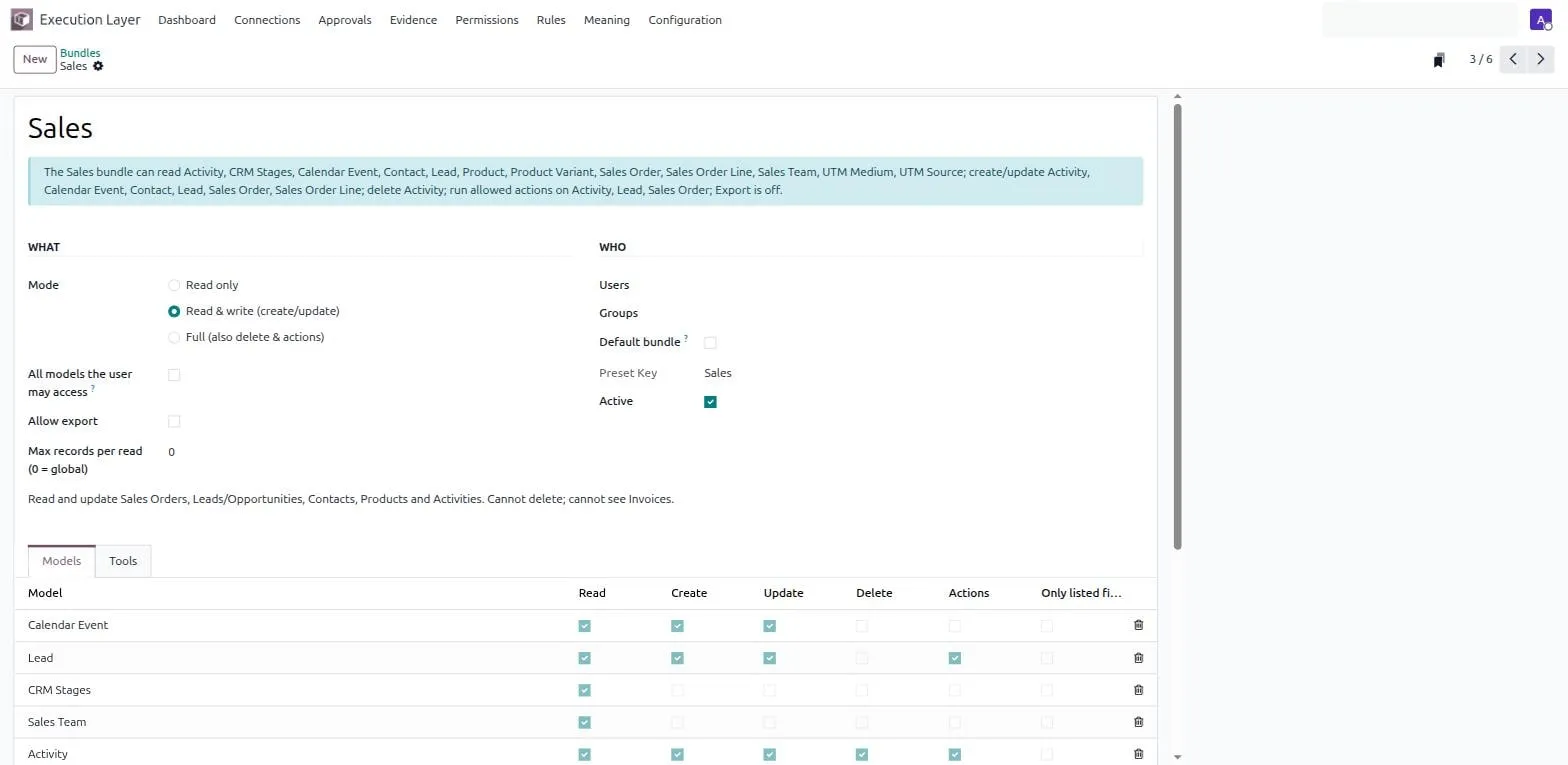1568x765 pixels.
Task: Click the vertical scrollbar thumb
Action: tap(1177, 326)
